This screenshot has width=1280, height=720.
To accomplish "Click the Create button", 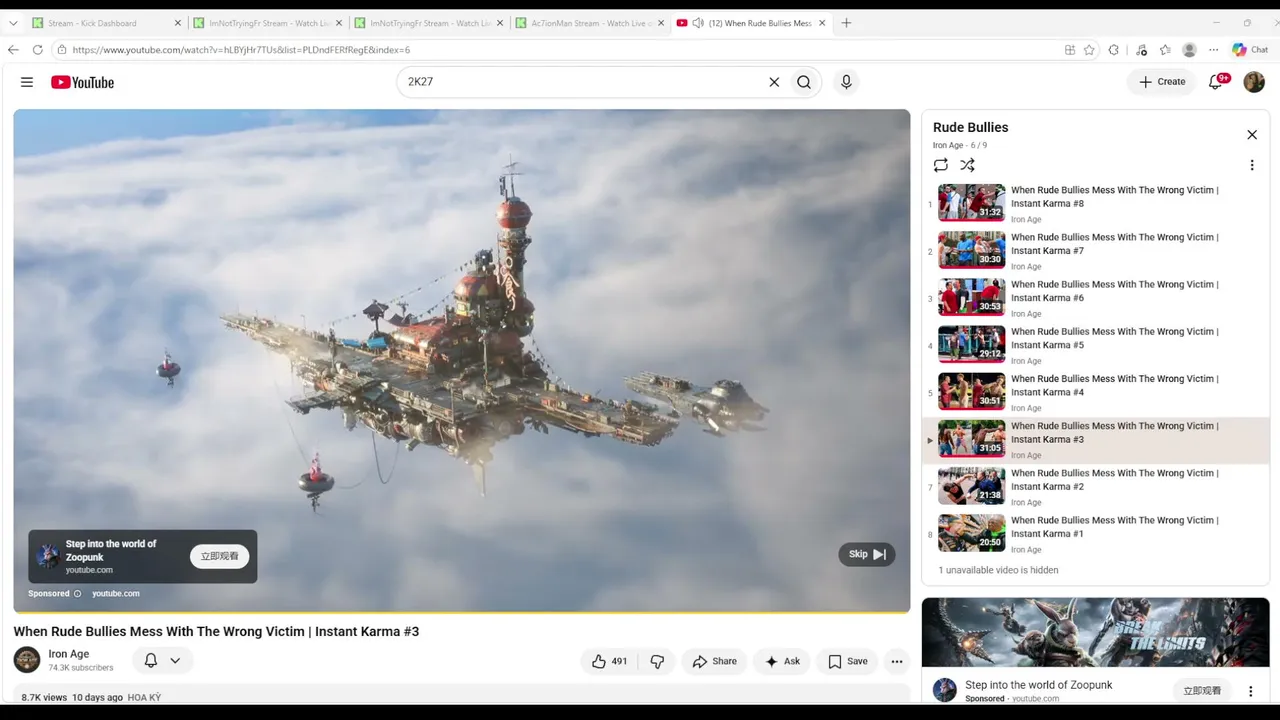I will pos(1161,82).
